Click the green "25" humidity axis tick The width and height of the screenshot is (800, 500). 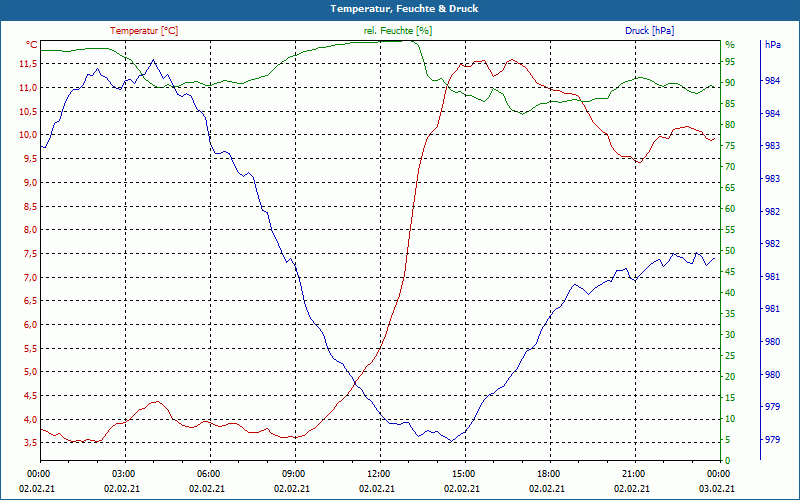pos(730,356)
